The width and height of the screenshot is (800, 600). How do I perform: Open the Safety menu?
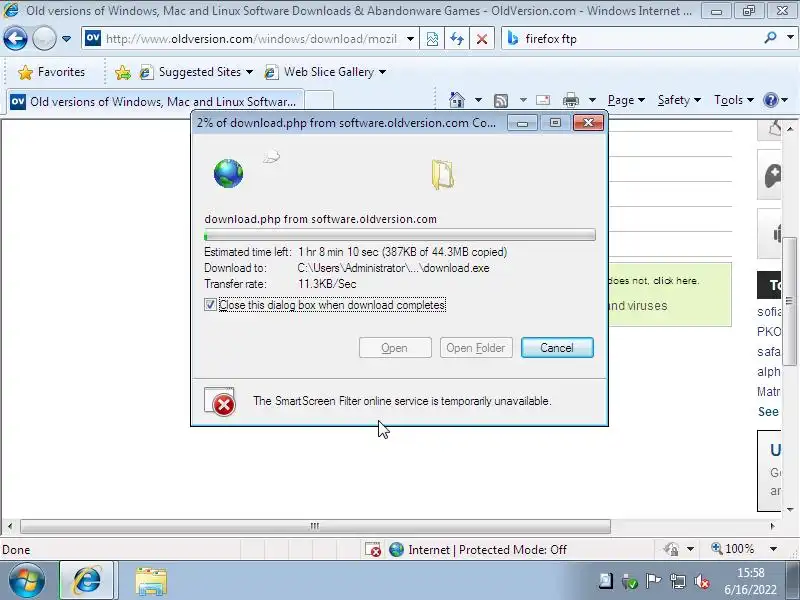point(679,100)
